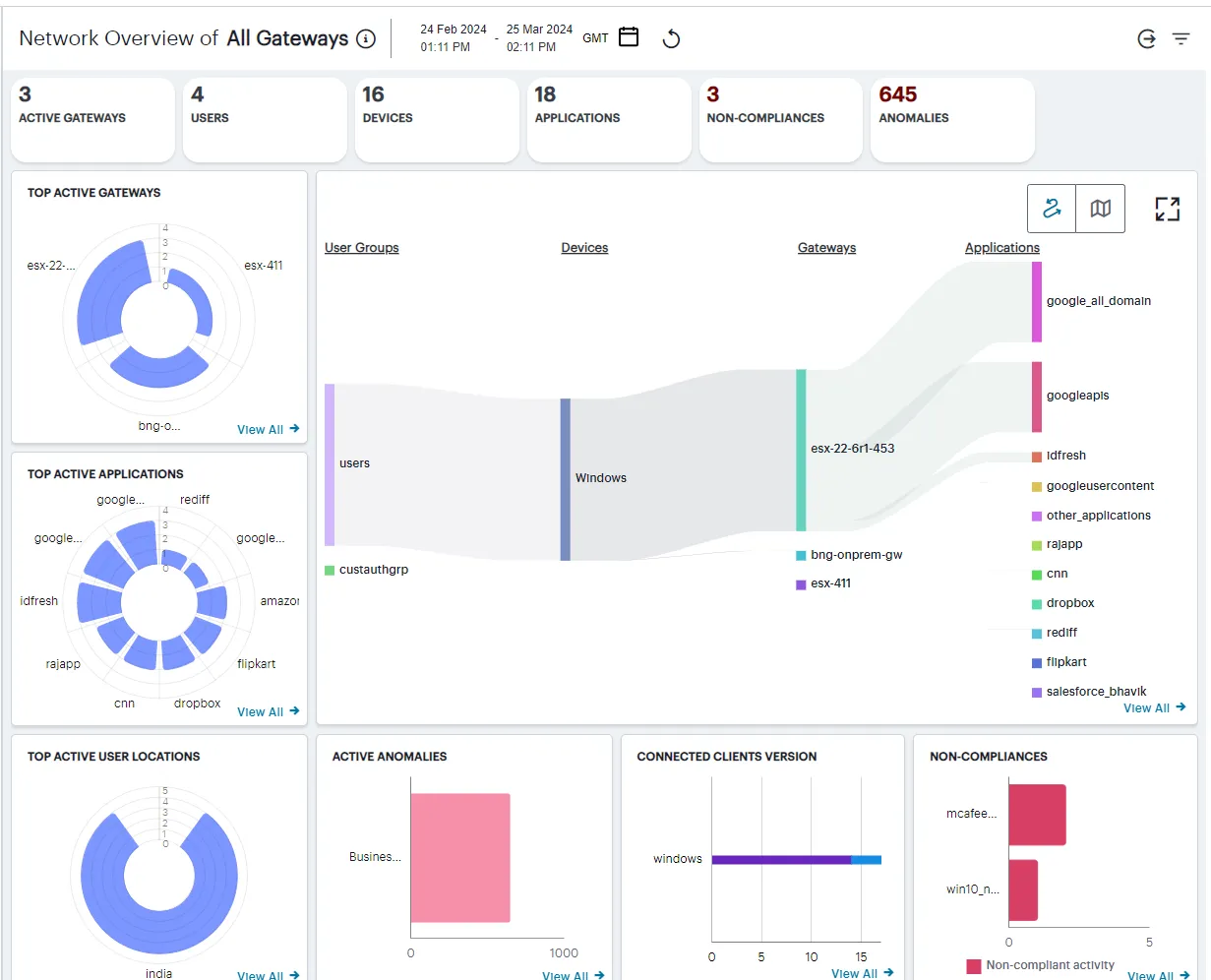Image resolution: width=1211 pixels, height=980 pixels.
Task: Click the end date 25 Mar 2024
Action: 539,30
